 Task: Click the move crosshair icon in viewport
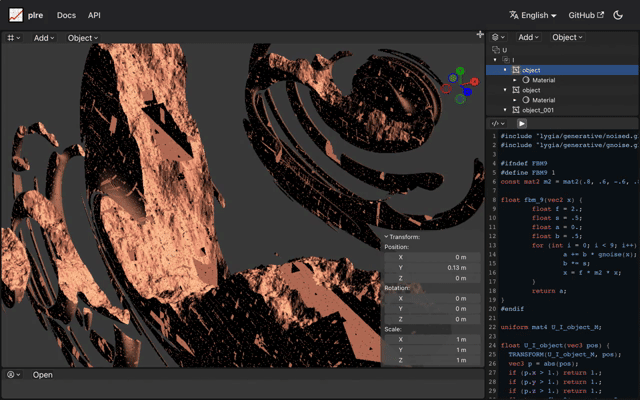click(x=480, y=35)
